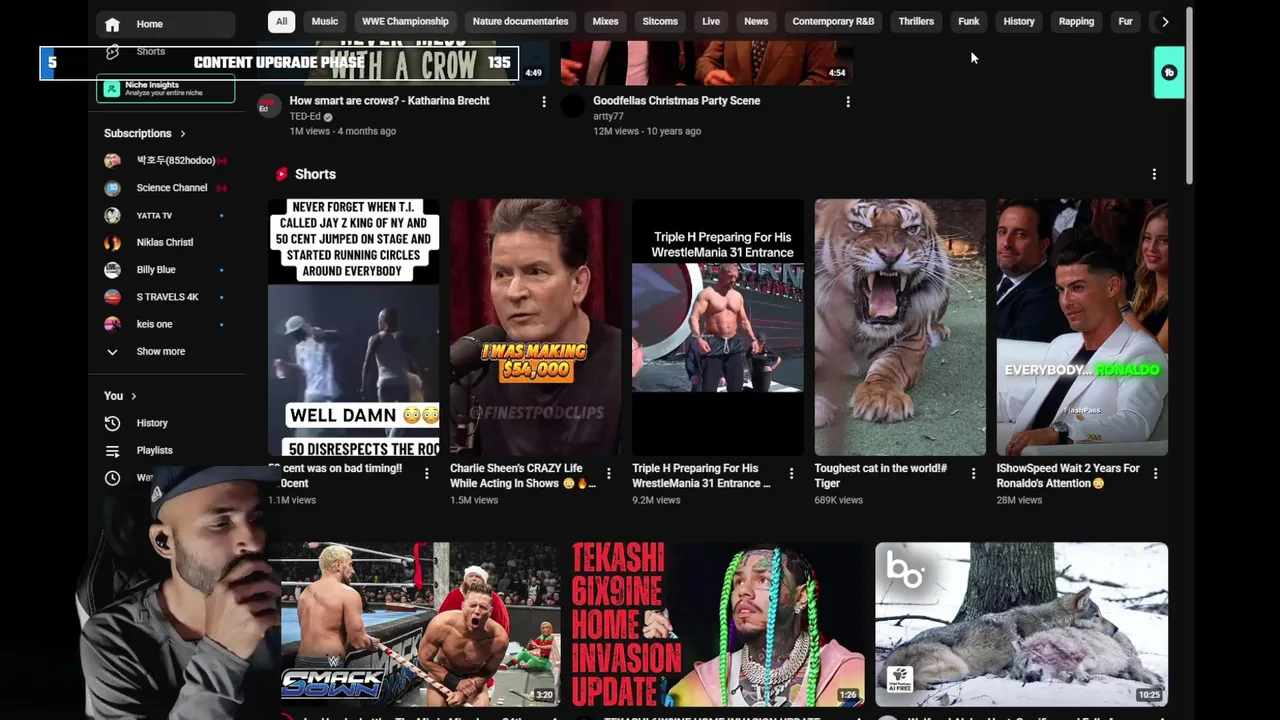The height and width of the screenshot is (720, 1280).
Task: Select the Live filter chip
Action: (711, 21)
